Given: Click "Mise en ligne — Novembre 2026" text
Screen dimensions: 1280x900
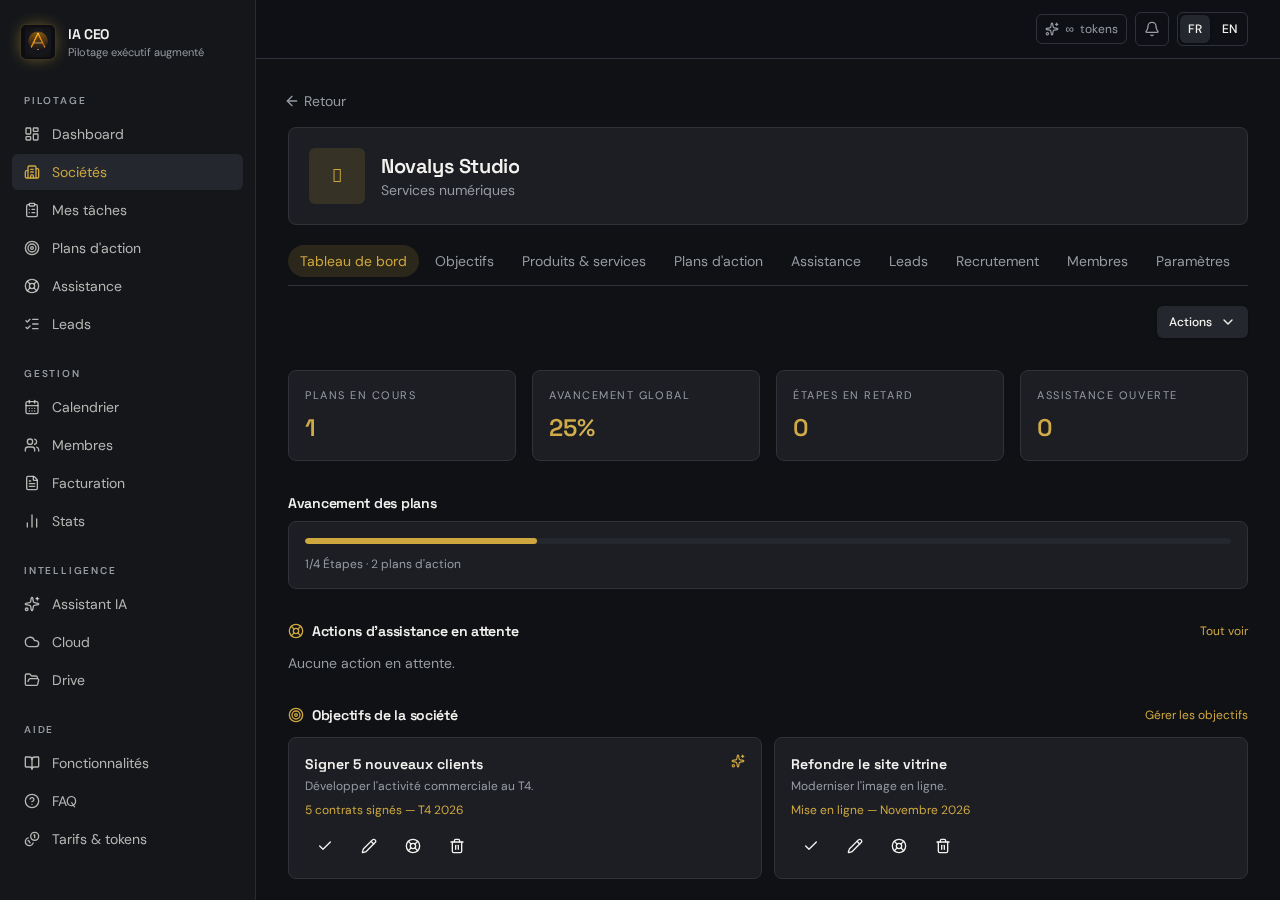Looking at the screenshot, I should [880, 810].
